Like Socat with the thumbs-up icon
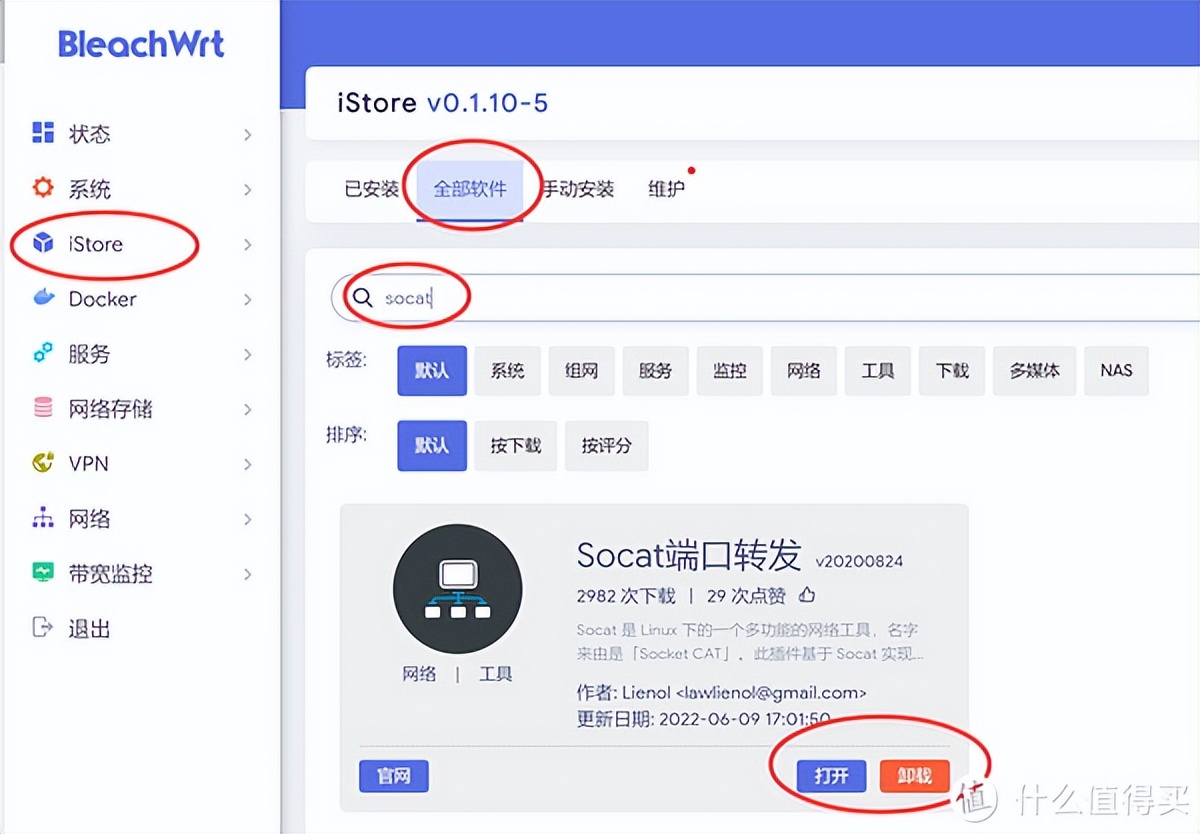The width and height of the screenshot is (1200, 834). tap(806, 593)
